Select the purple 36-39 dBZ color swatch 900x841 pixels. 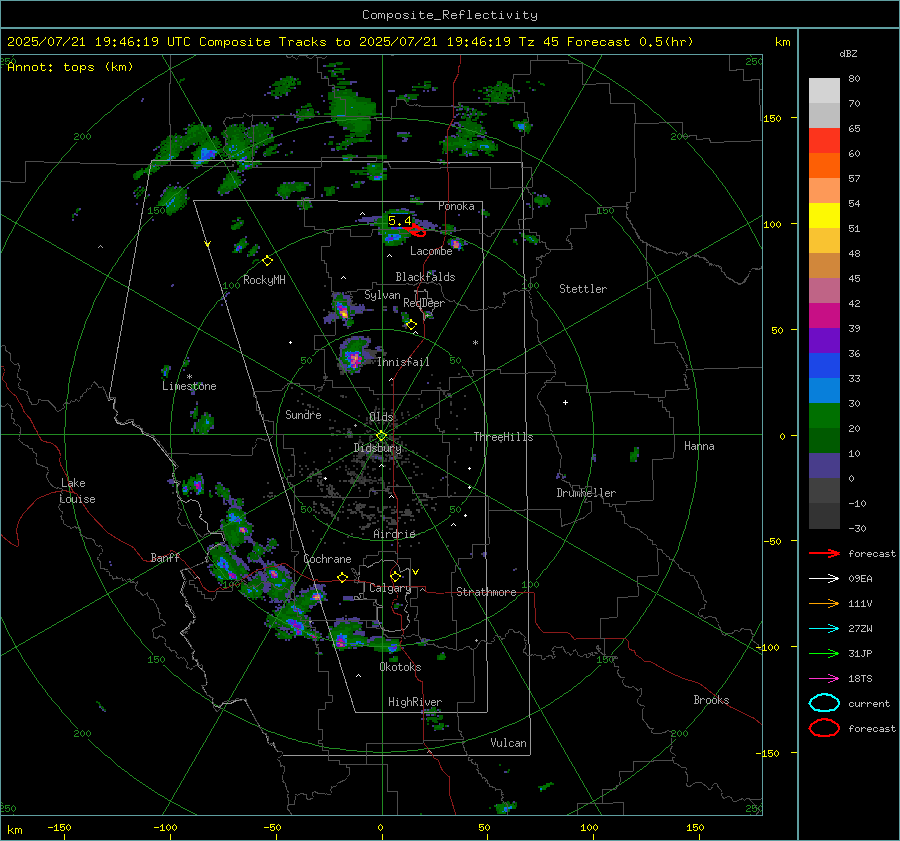point(824,341)
